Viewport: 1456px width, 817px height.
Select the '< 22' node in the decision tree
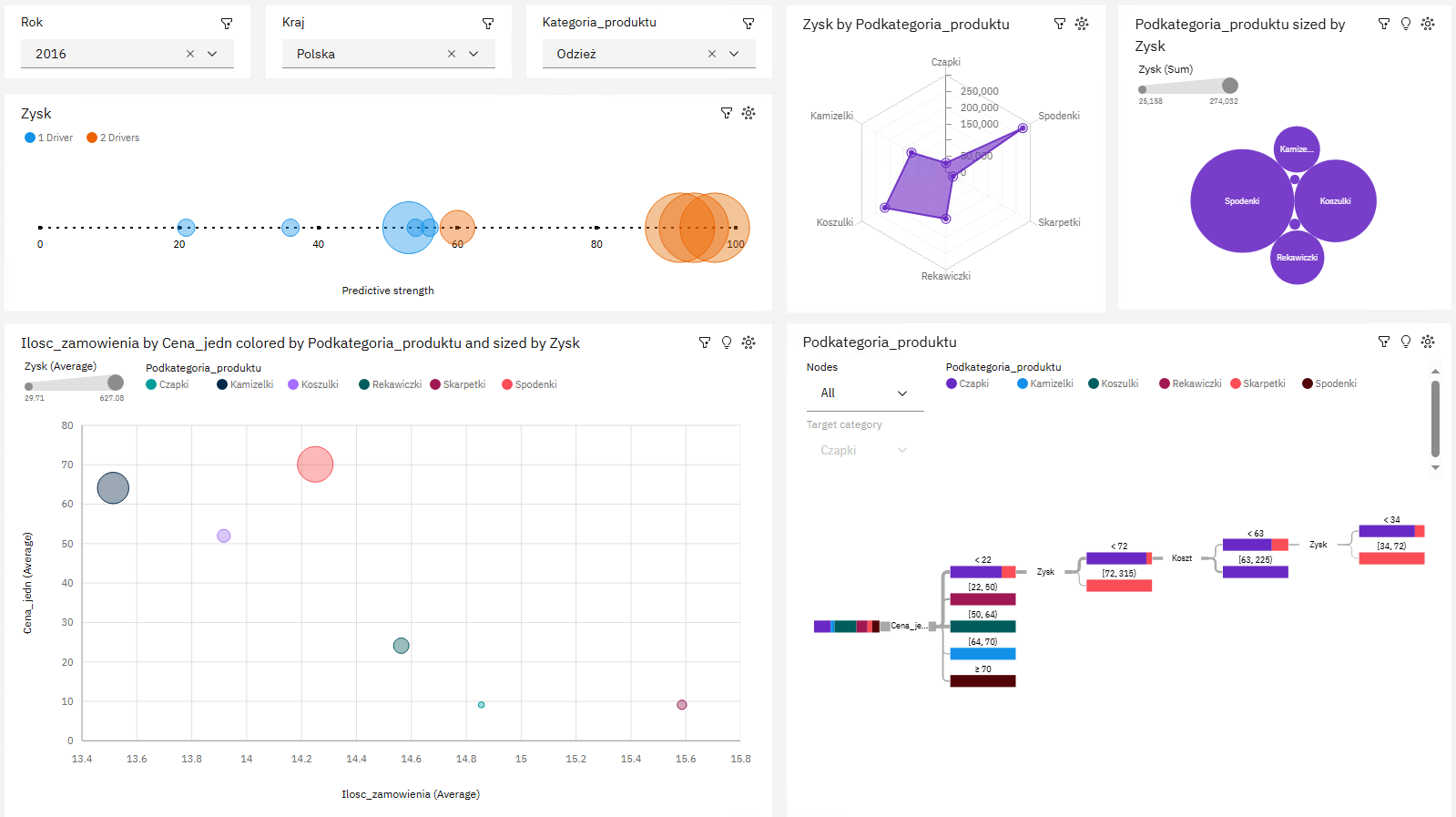[x=983, y=572]
